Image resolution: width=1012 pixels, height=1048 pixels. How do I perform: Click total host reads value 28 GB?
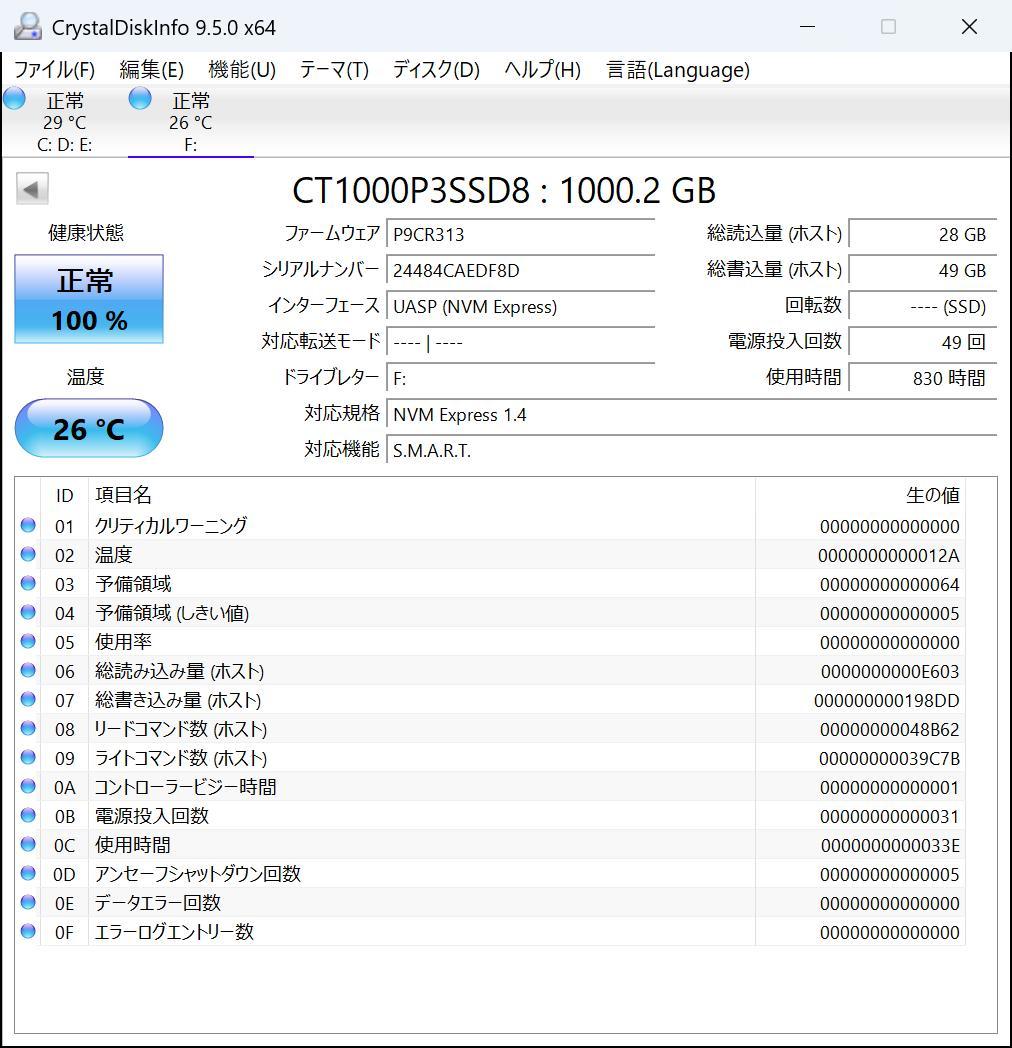click(x=922, y=235)
